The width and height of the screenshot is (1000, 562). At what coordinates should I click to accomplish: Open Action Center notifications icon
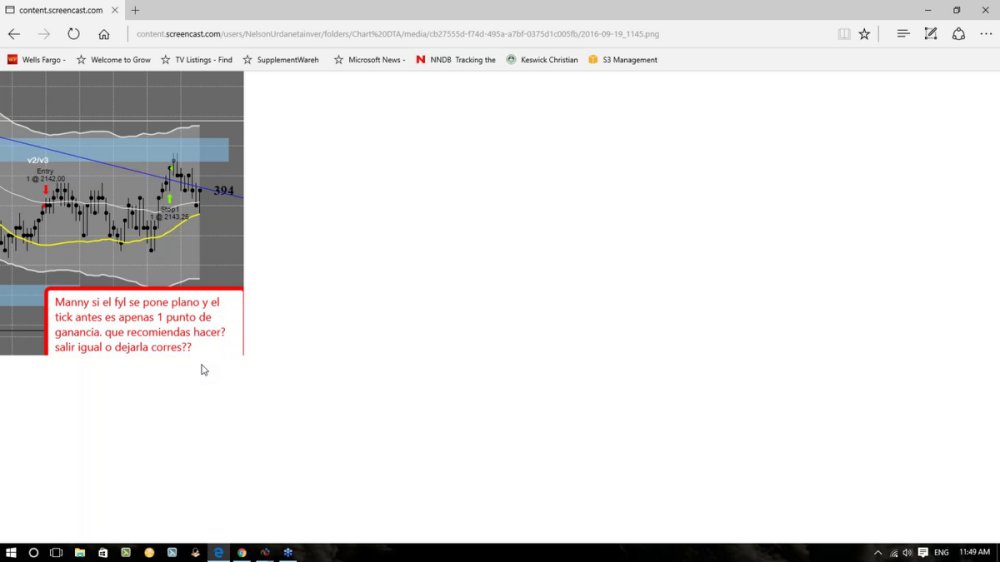tap(923, 552)
